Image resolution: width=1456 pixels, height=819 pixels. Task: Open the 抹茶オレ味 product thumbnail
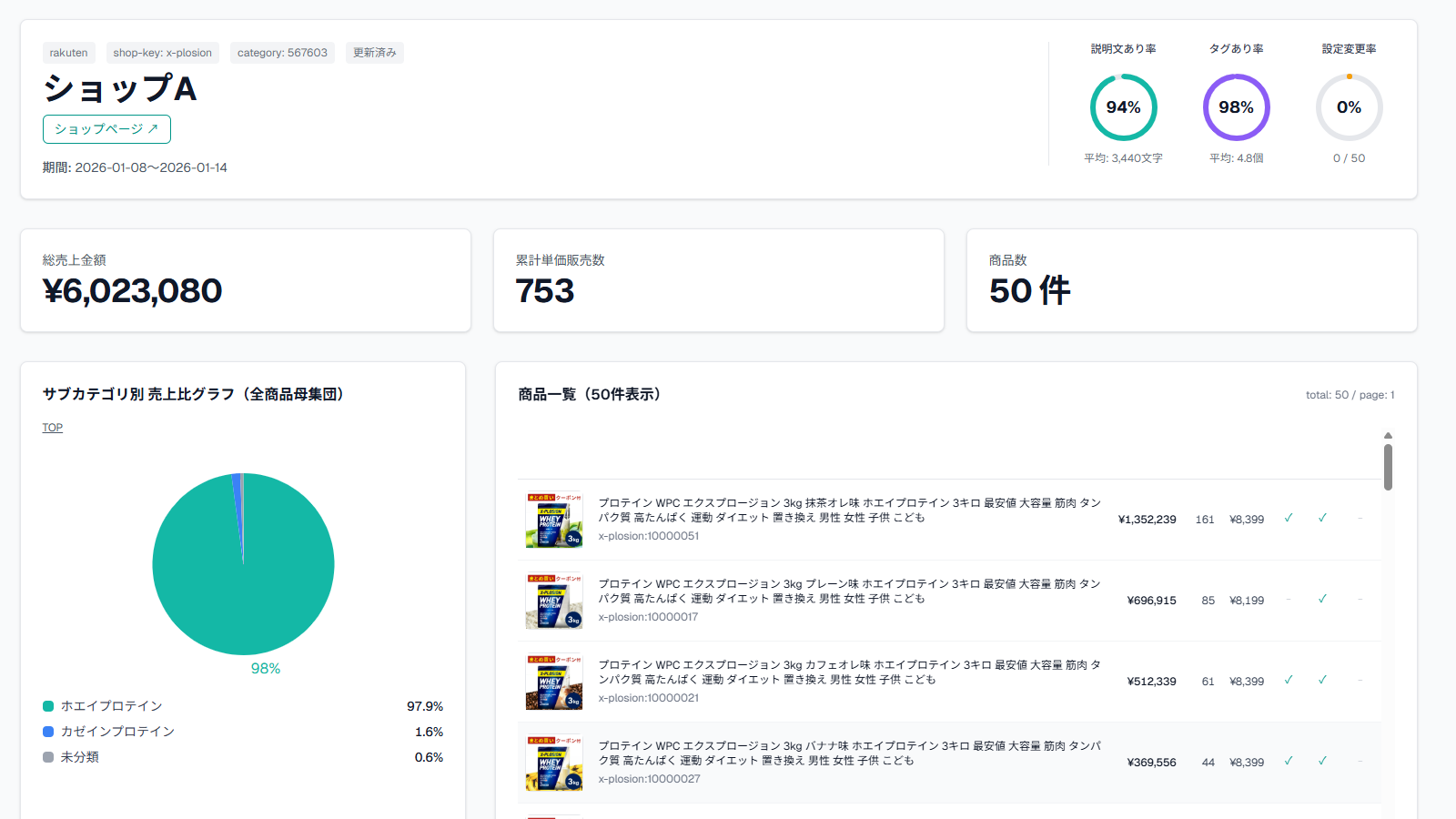point(554,520)
